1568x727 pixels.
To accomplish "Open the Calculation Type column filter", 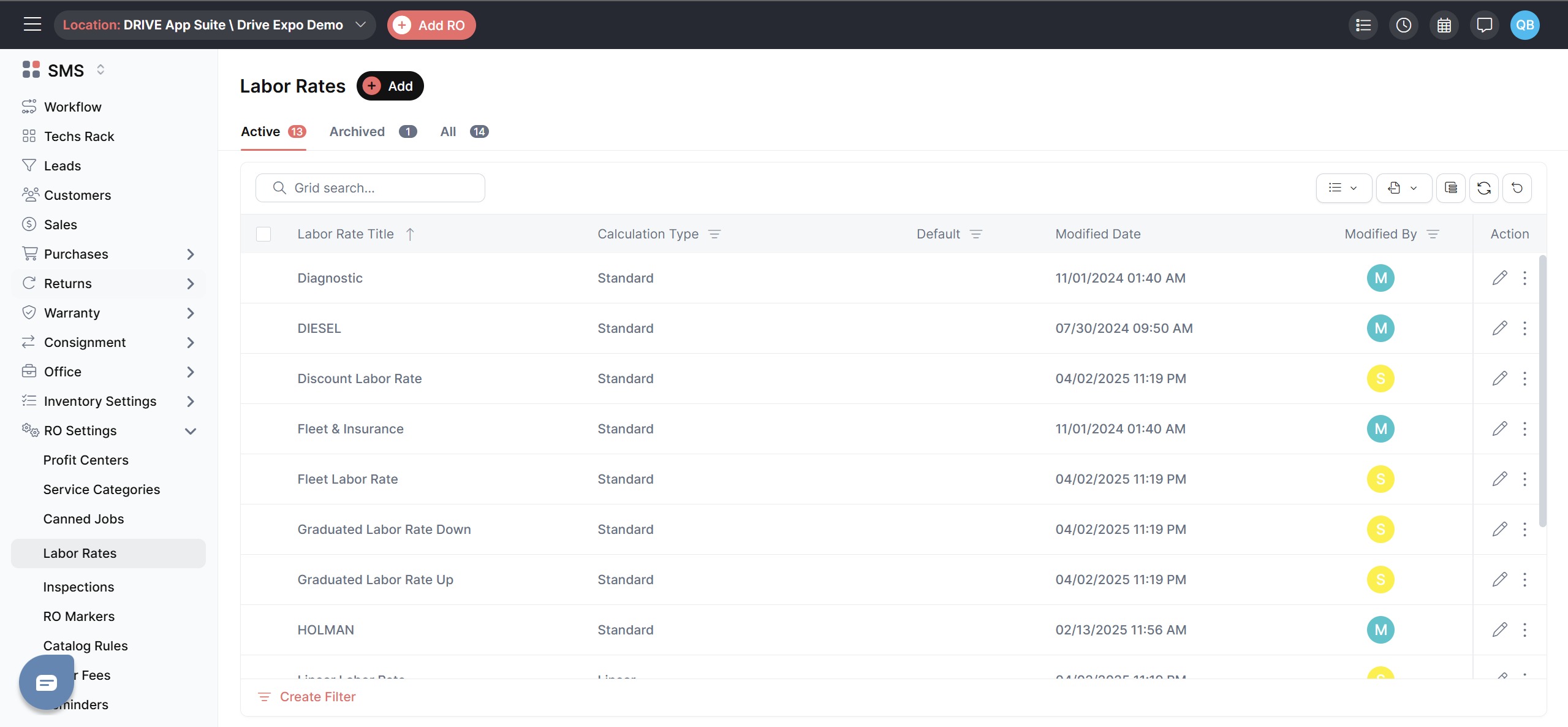I will click(x=714, y=234).
